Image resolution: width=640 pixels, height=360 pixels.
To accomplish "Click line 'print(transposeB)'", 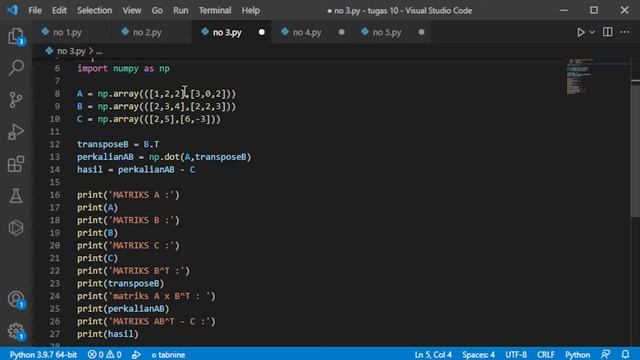I will pos(120,283).
